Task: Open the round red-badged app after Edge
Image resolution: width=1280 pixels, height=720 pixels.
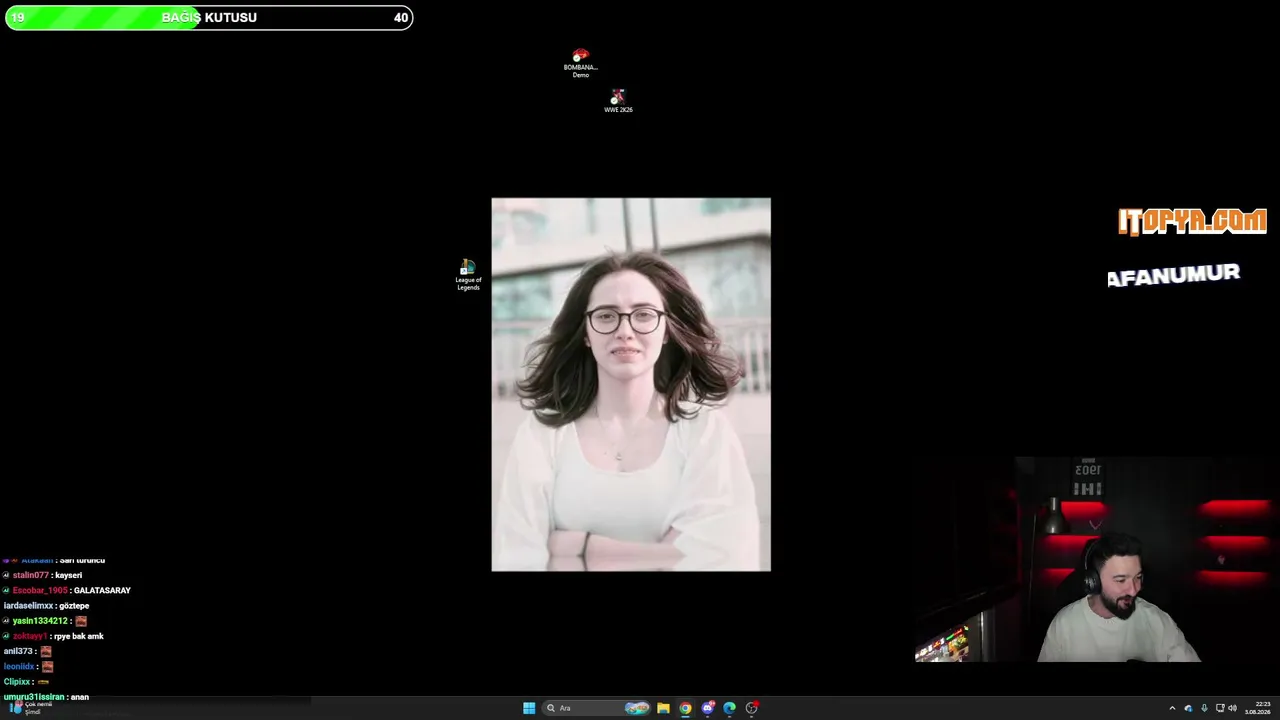Action: coord(751,708)
